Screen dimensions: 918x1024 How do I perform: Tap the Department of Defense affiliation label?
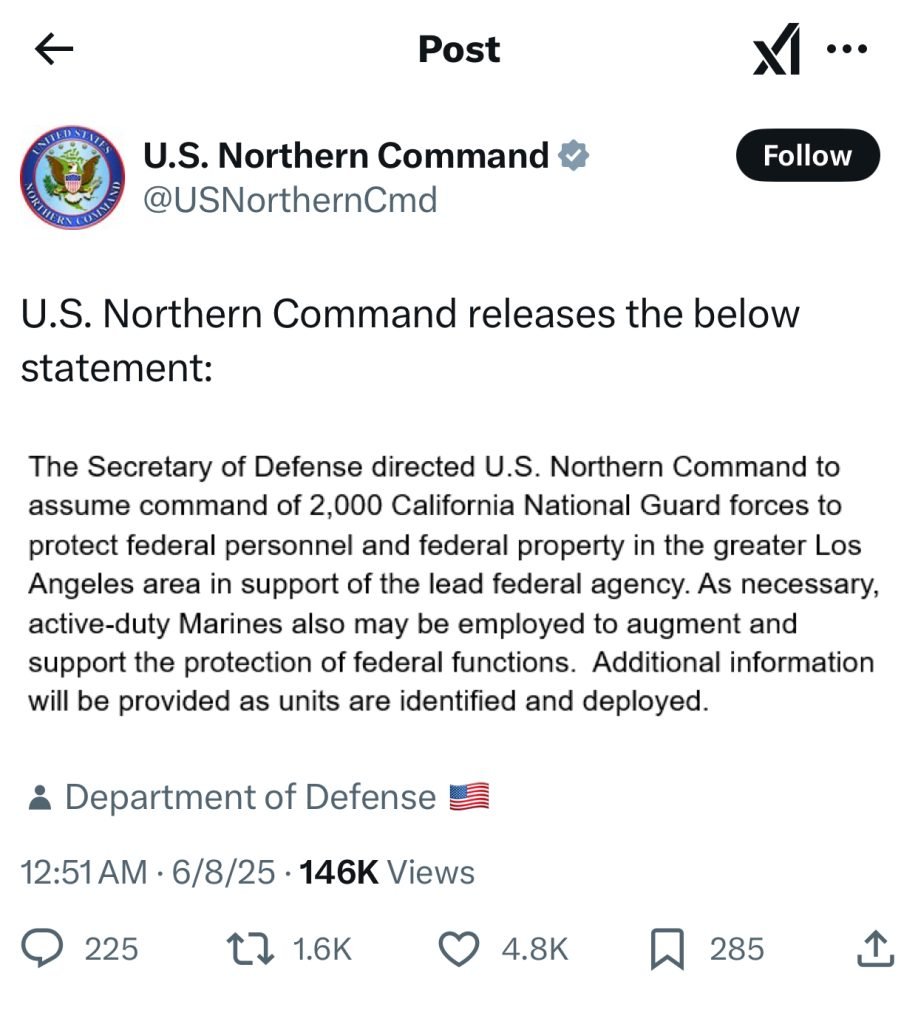click(x=250, y=797)
